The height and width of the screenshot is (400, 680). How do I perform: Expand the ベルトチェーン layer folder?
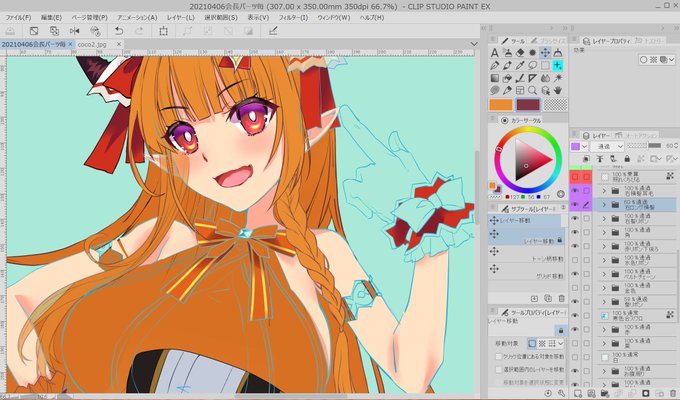pos(604,274)
